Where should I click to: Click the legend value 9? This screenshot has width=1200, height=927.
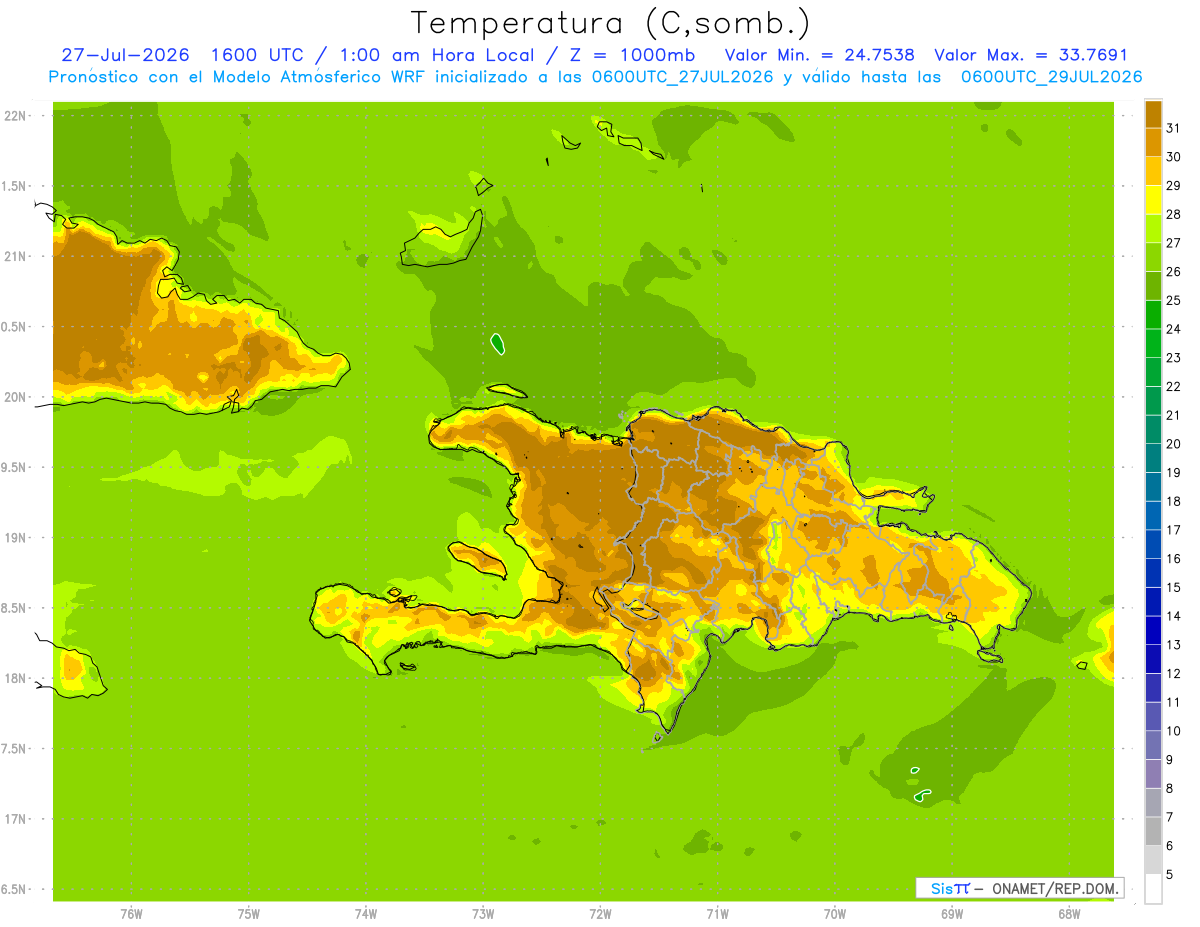click(x=1170, y=759)
